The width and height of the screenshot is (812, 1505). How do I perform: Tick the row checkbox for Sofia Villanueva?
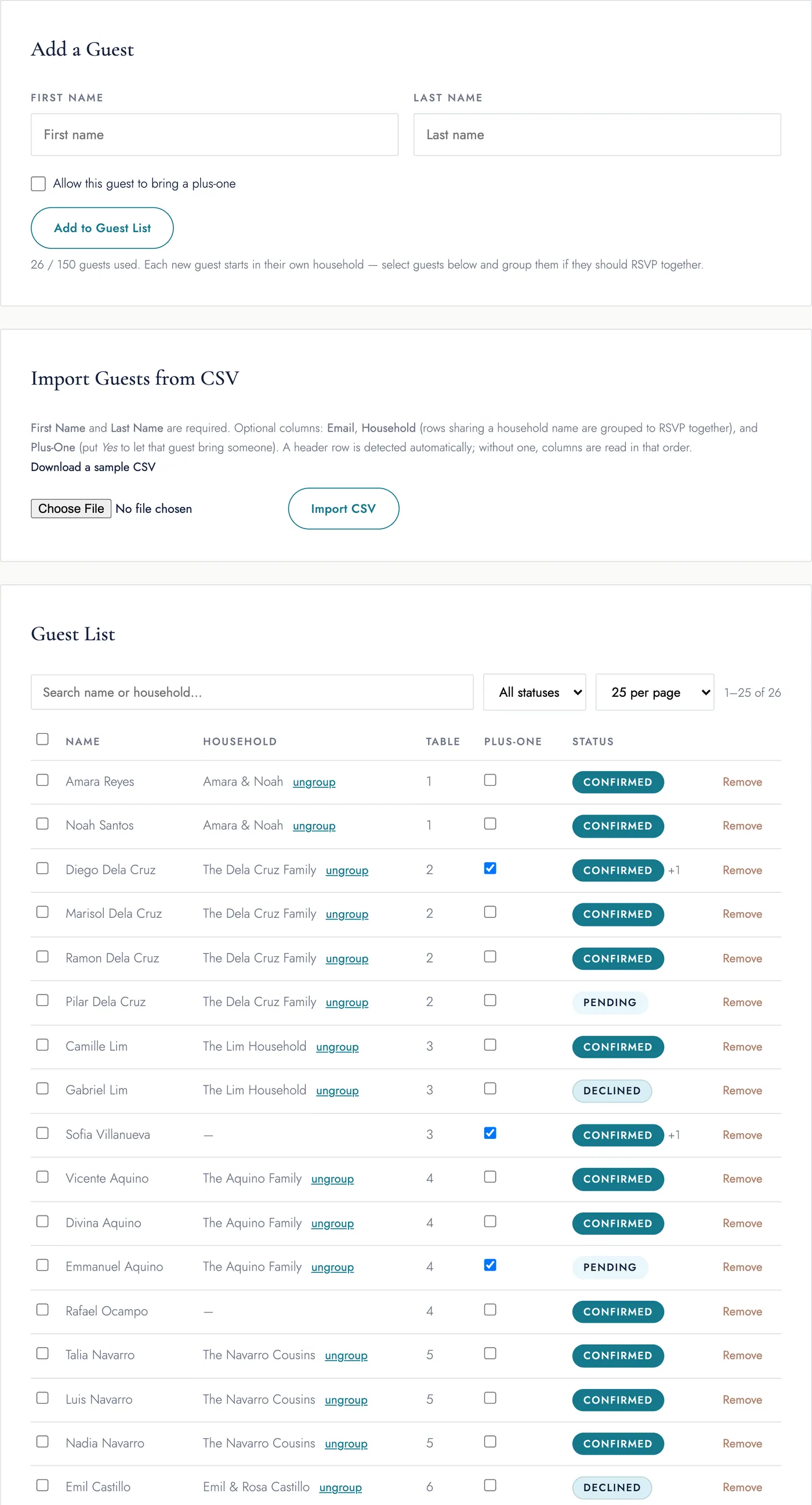43,1133
